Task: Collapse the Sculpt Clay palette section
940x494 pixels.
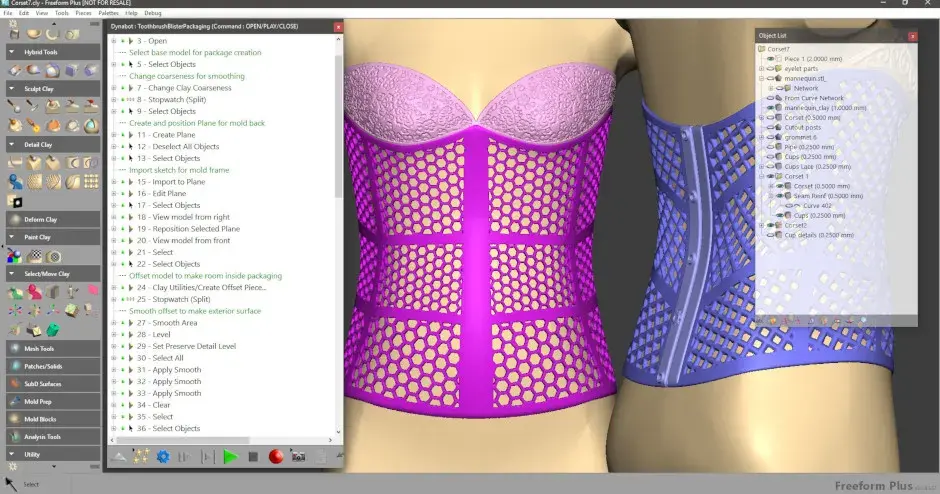Action: point(12,86)
